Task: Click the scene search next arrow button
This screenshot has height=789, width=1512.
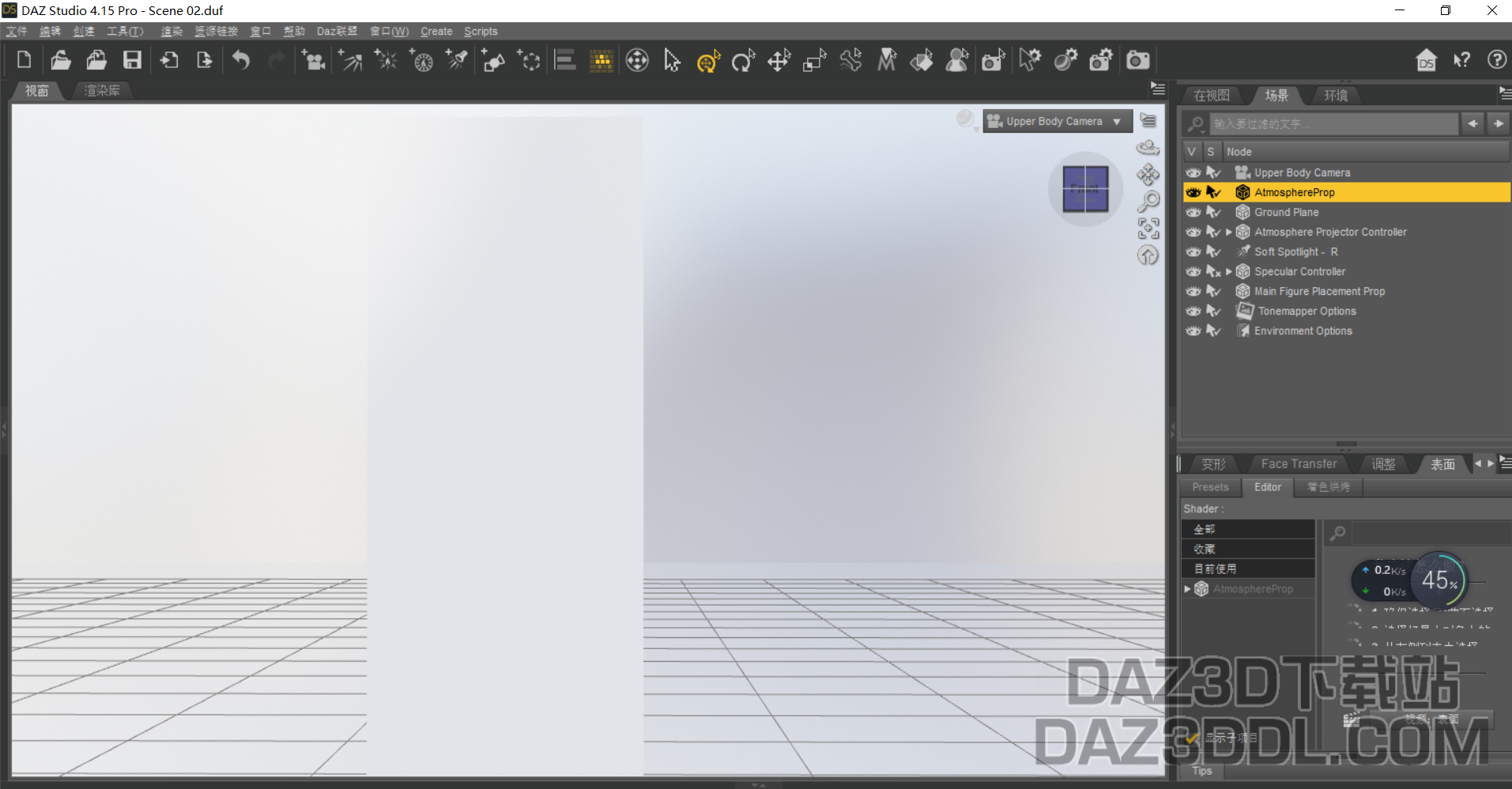Action: (x=1499, y=123)
